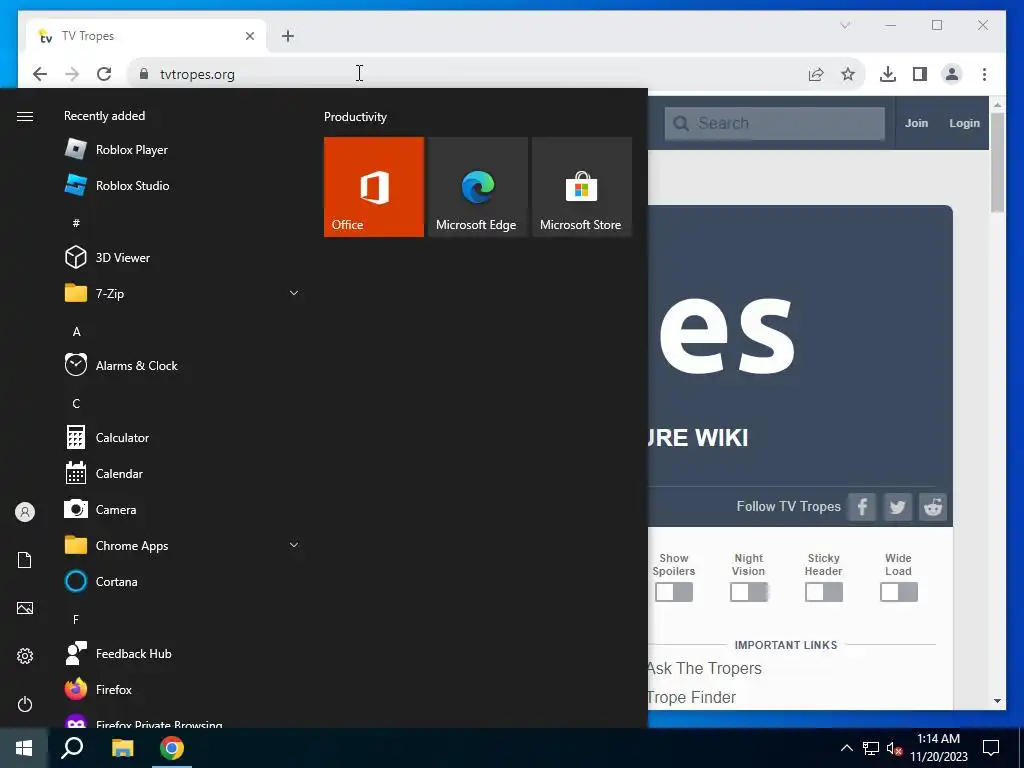Image resolution: width=1024 pixels, height=768 pixels.
Task: Jump to letter C index
Action: 76,403
